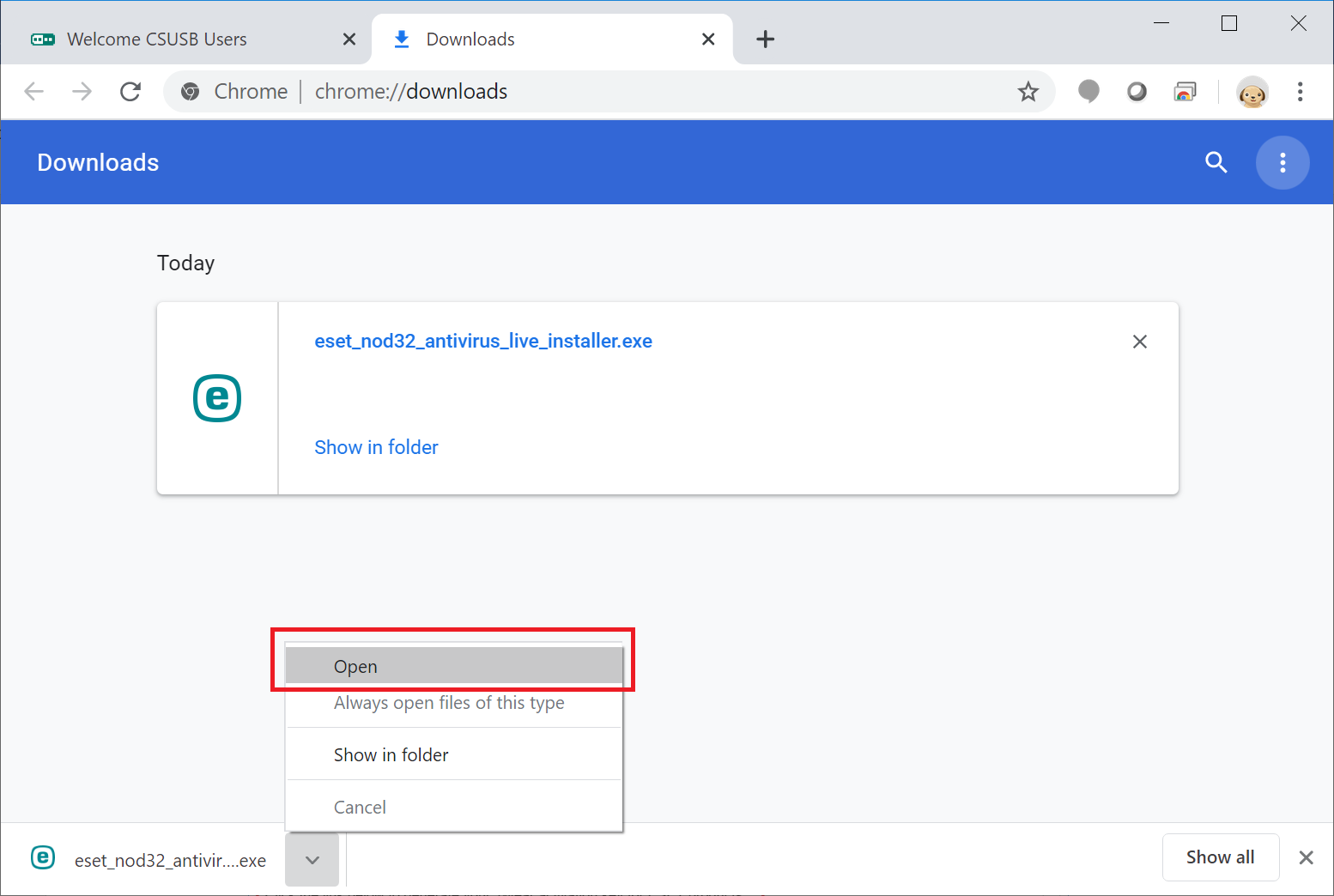Click the Downloads page heading
Screen dimensions: 1334x896
[x=98, y=162]
